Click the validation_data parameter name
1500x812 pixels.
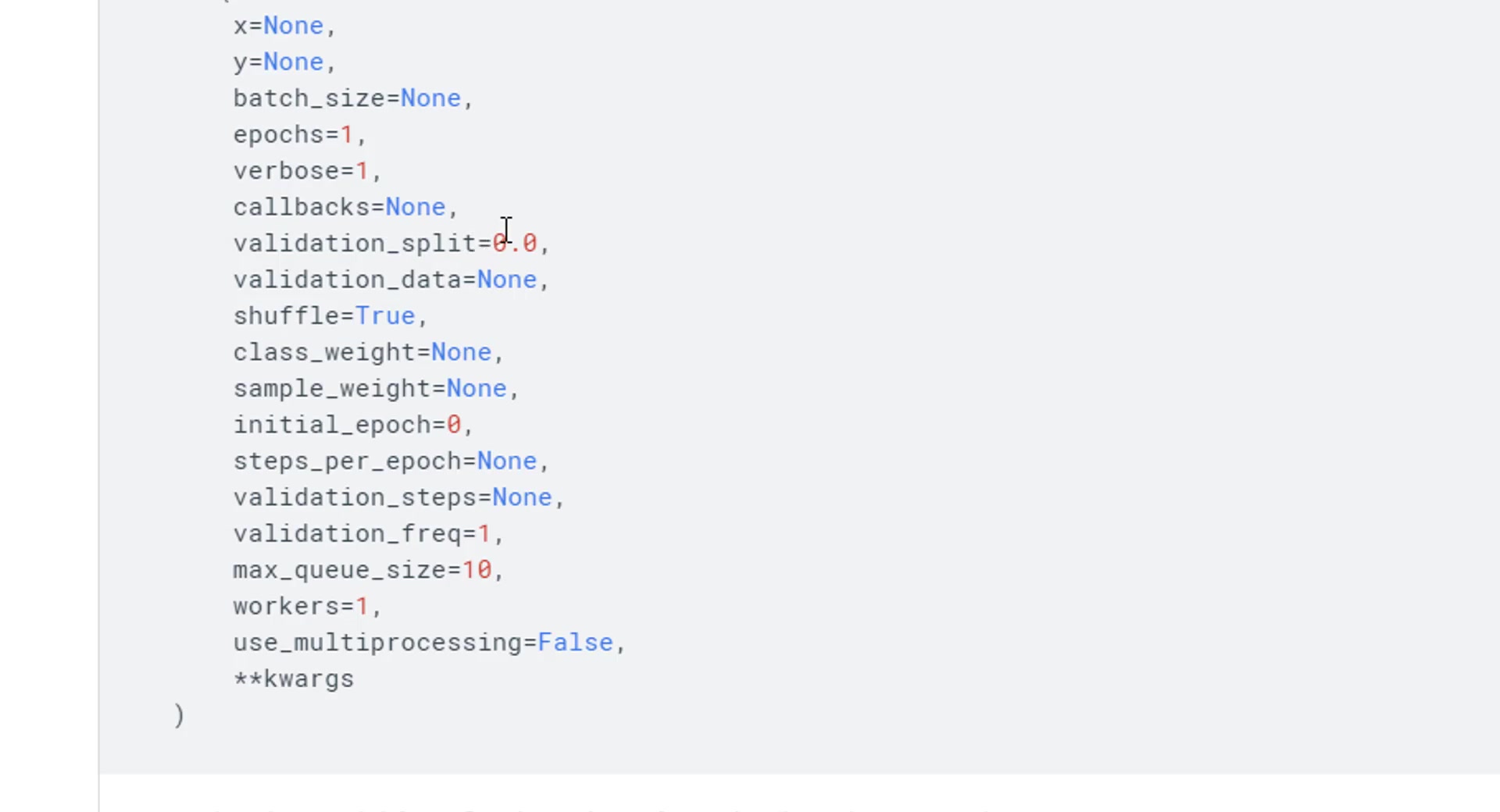[347, 280]
